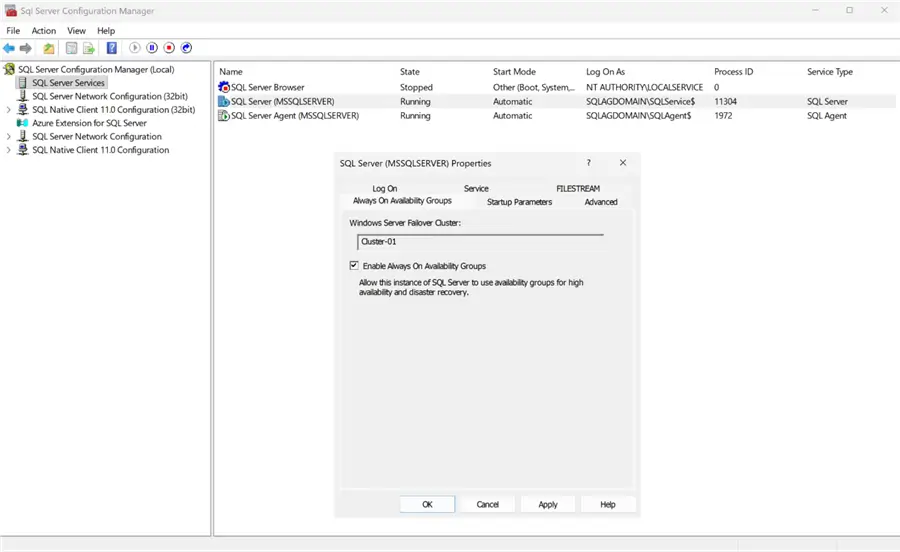
Task: Click the Back arrow toolbar icon
Action: point(9,48)
